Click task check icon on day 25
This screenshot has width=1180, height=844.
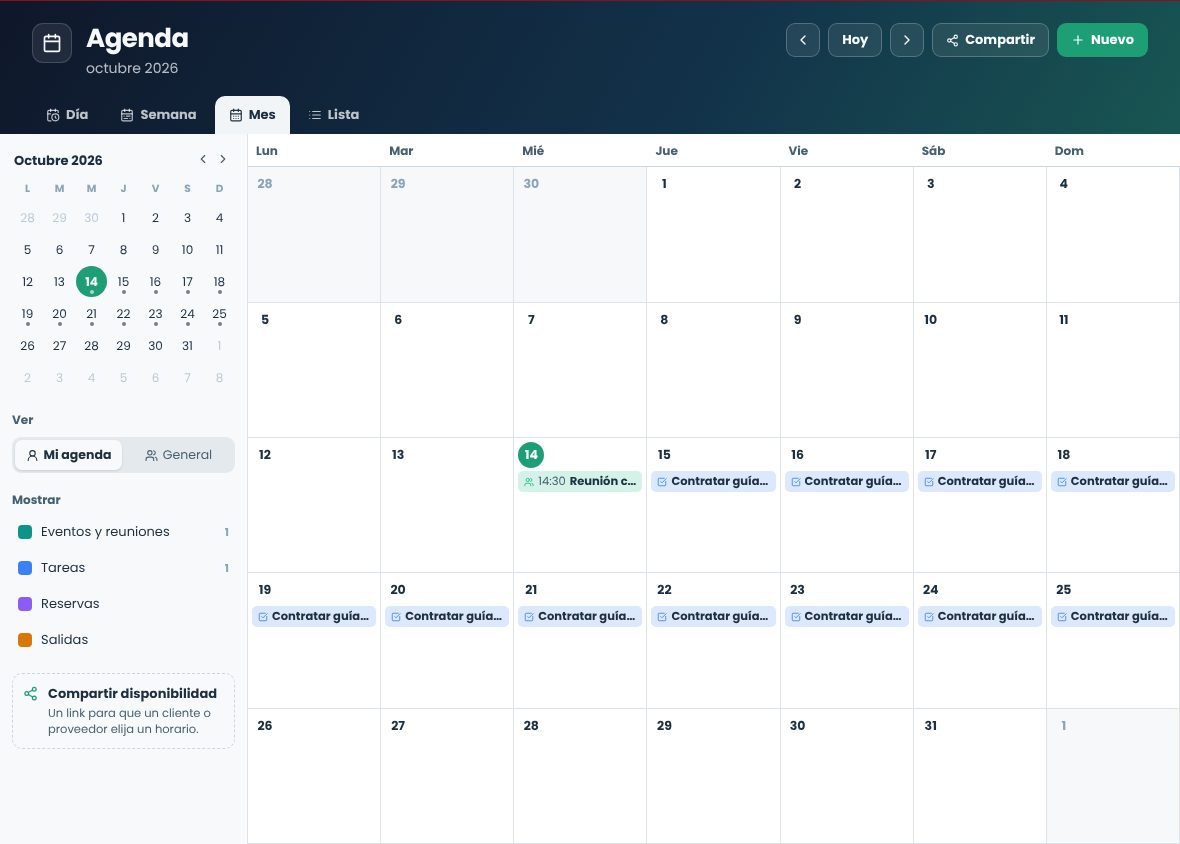(x=1062, y=617)
